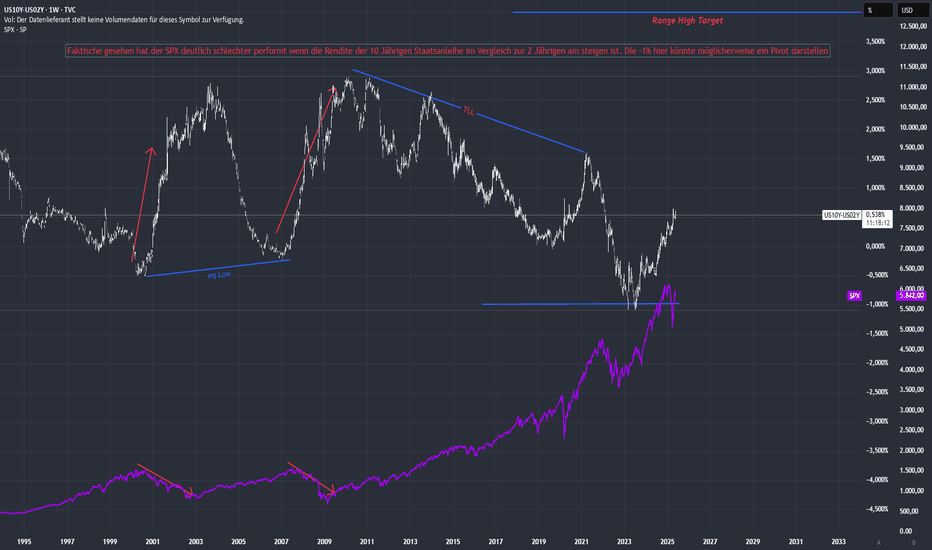Viewport: 932px width, 550px height.
Task: Click the purple '5.842,00' price label
Action: 911,296
